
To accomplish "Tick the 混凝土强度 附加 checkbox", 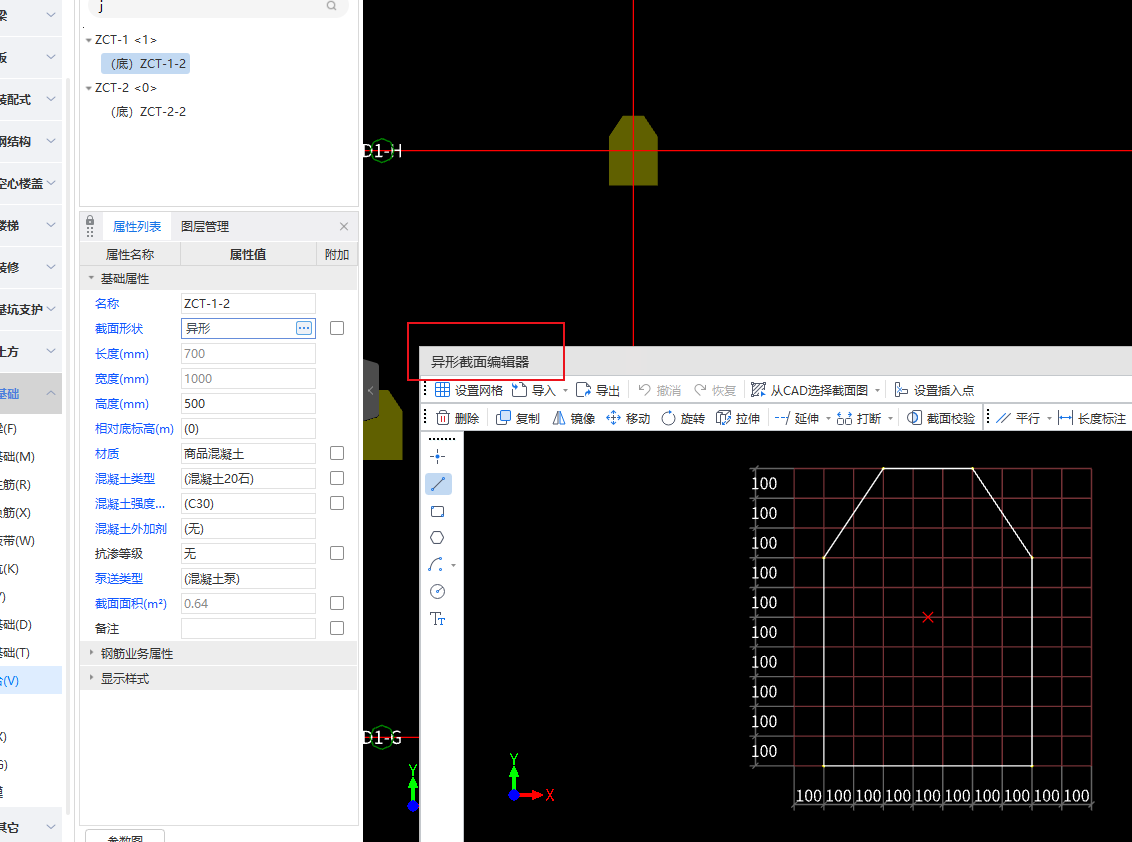I will (x=337, y=503).
